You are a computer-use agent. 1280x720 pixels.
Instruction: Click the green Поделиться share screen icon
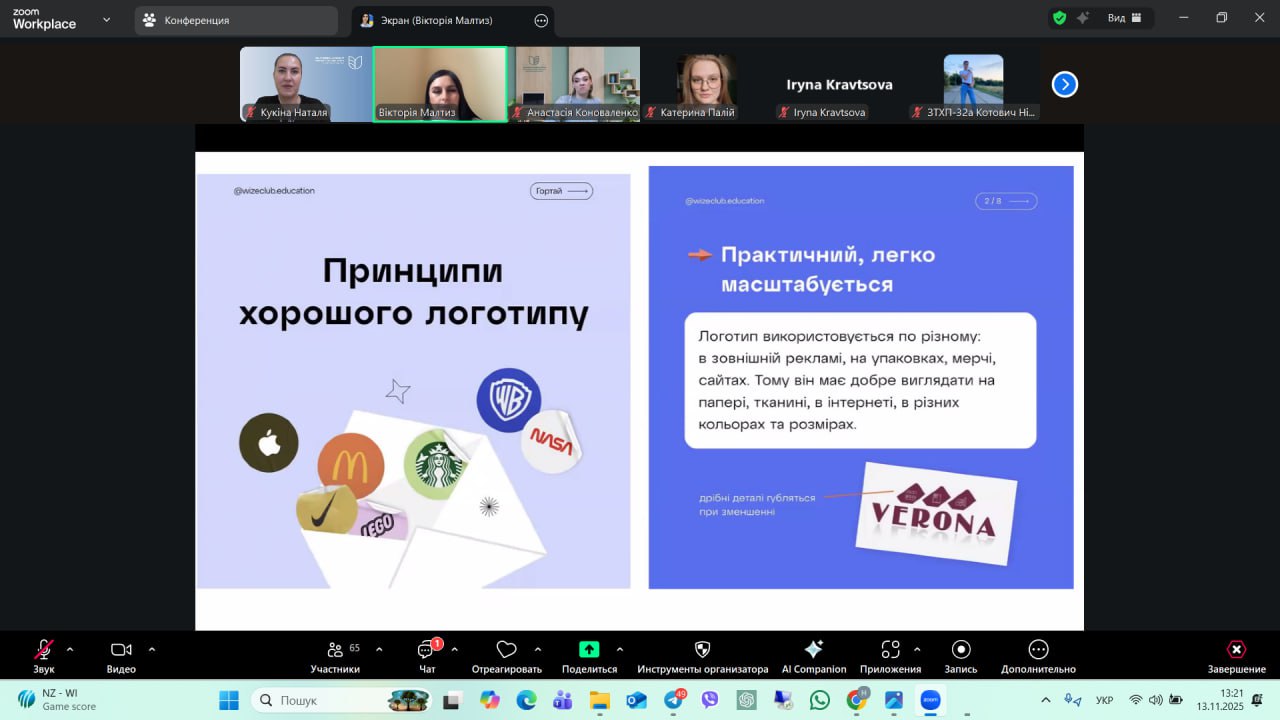pos(589,650)
